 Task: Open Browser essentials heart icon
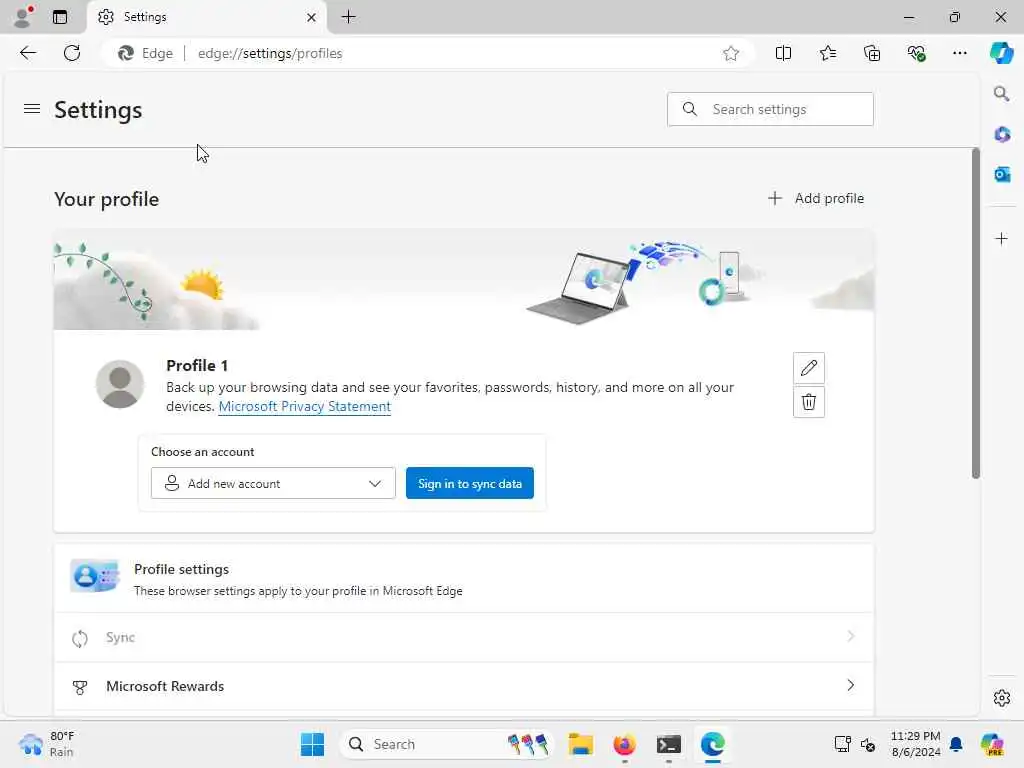point(916,54)
